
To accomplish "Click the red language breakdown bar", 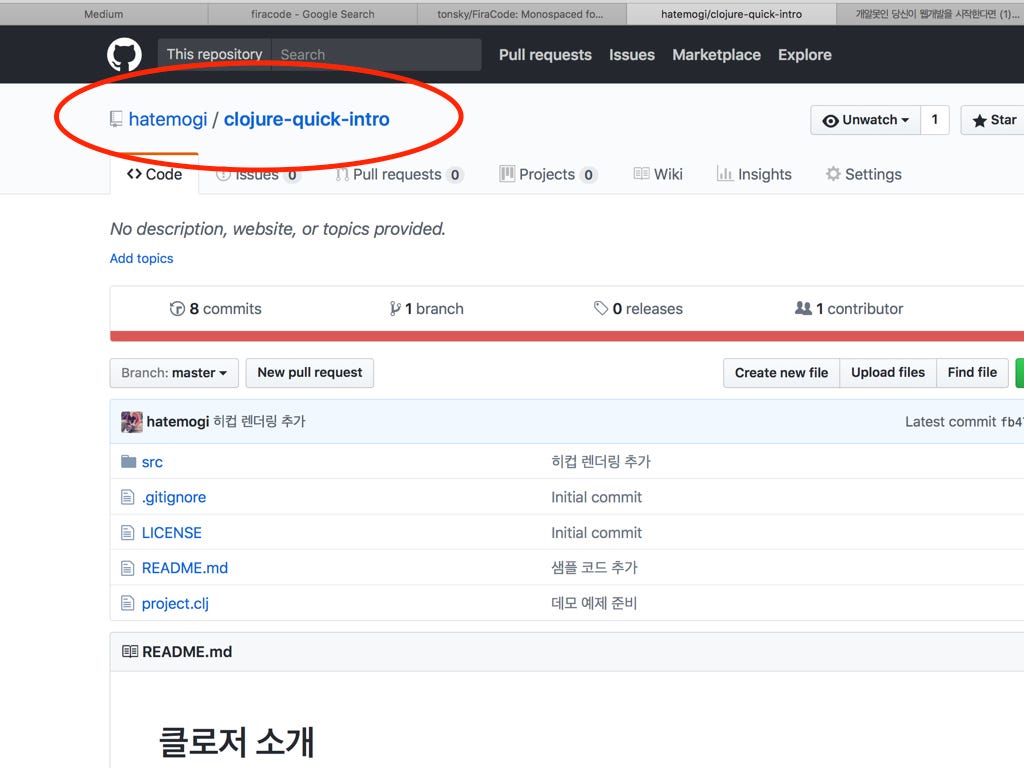I will [x=567, y=336].
